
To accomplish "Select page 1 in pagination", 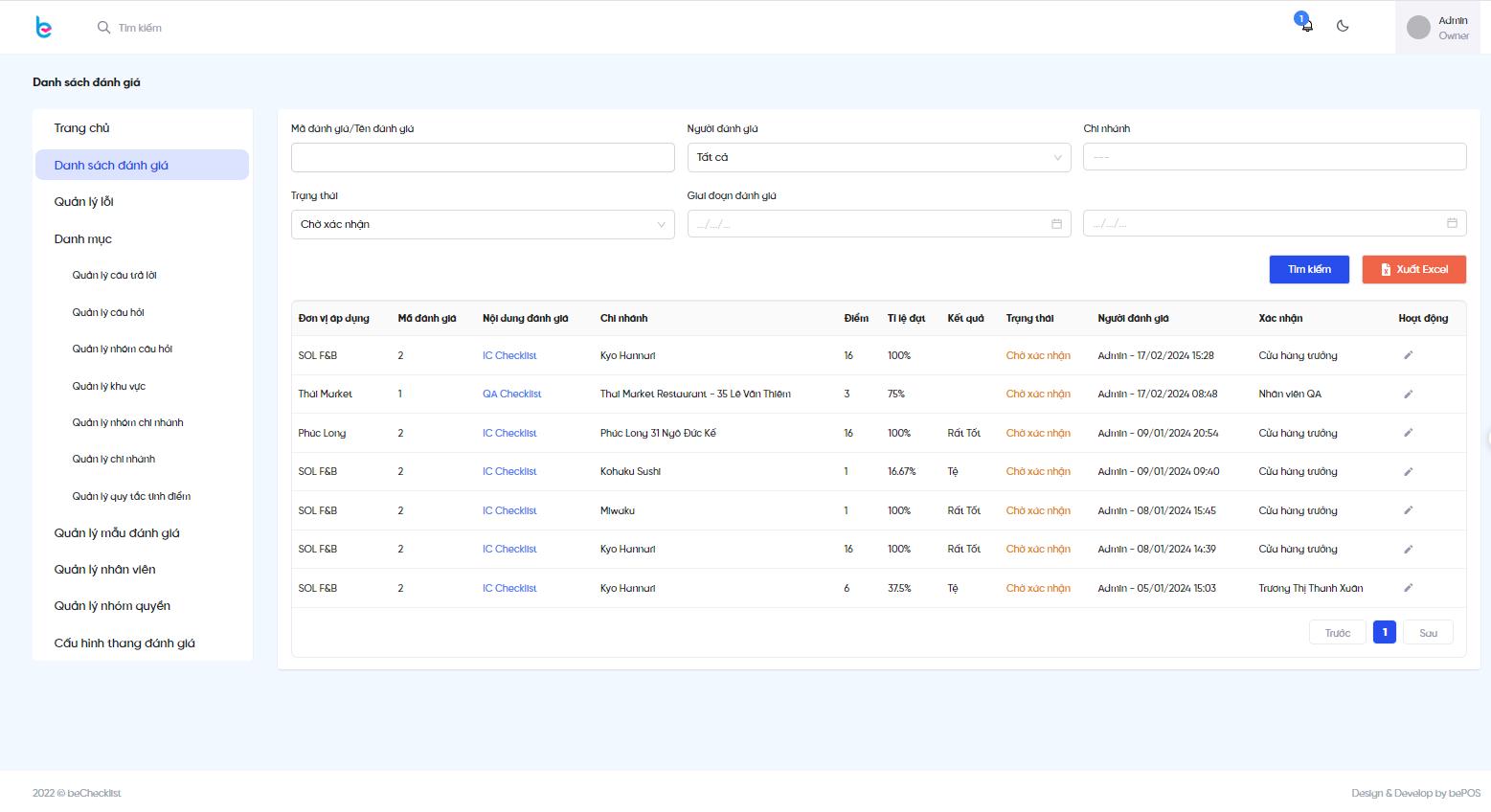I will pos(1385,632).
